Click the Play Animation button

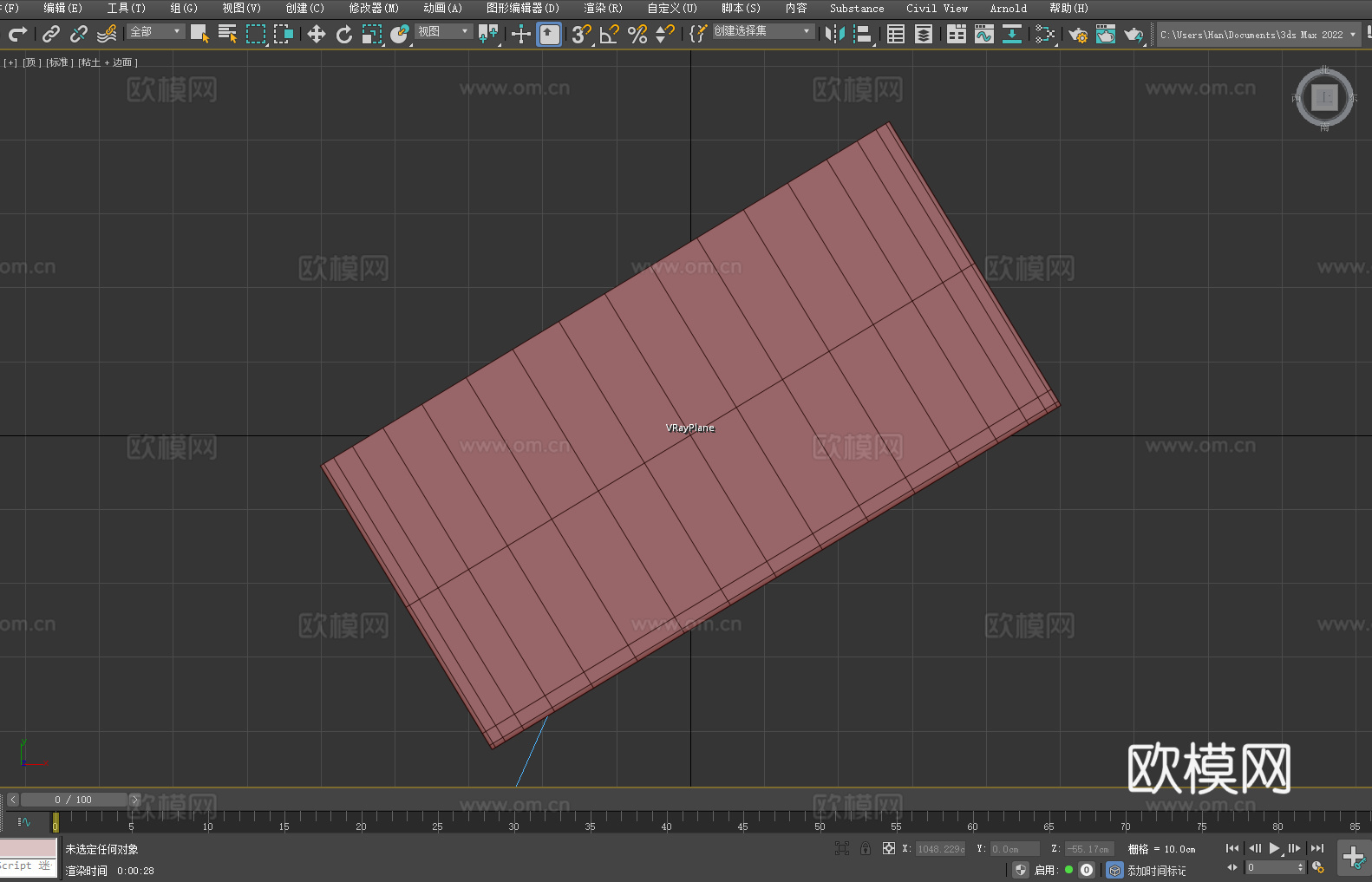[1275, 848]
